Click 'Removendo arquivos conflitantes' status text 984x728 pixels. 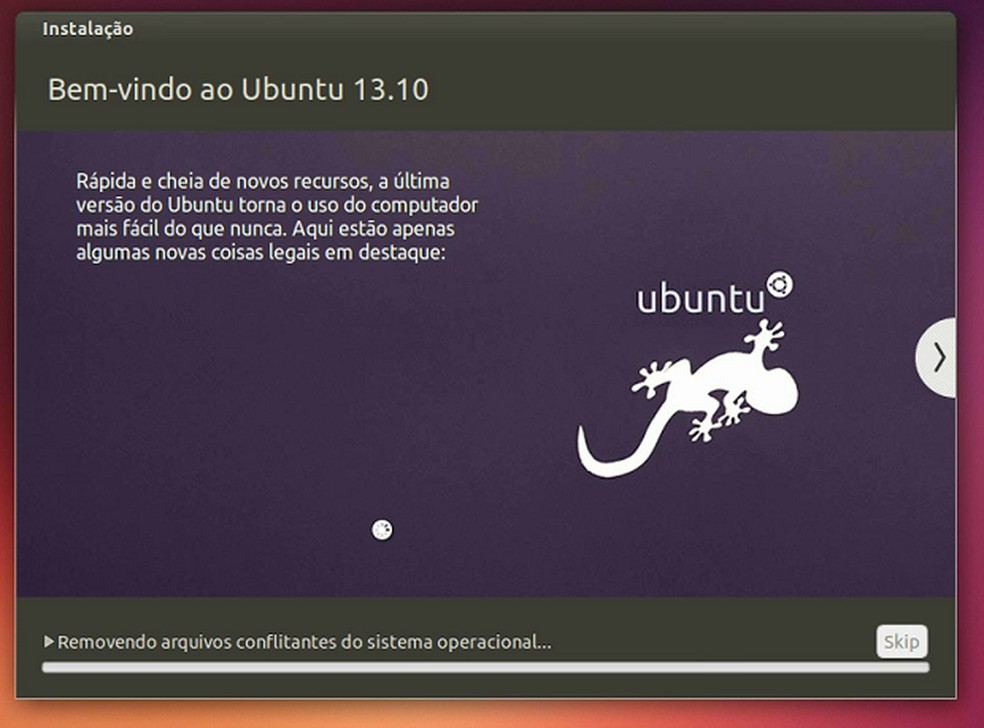pyautogui.click(x=304, y=642)
